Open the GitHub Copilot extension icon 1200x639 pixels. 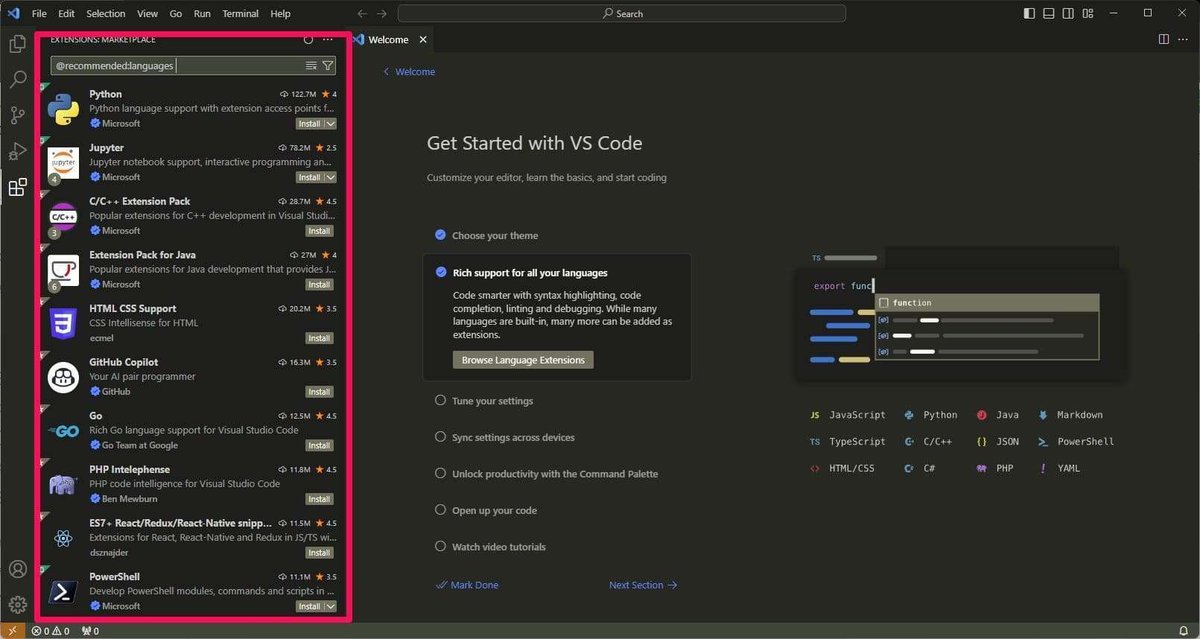tap(64, 377)
